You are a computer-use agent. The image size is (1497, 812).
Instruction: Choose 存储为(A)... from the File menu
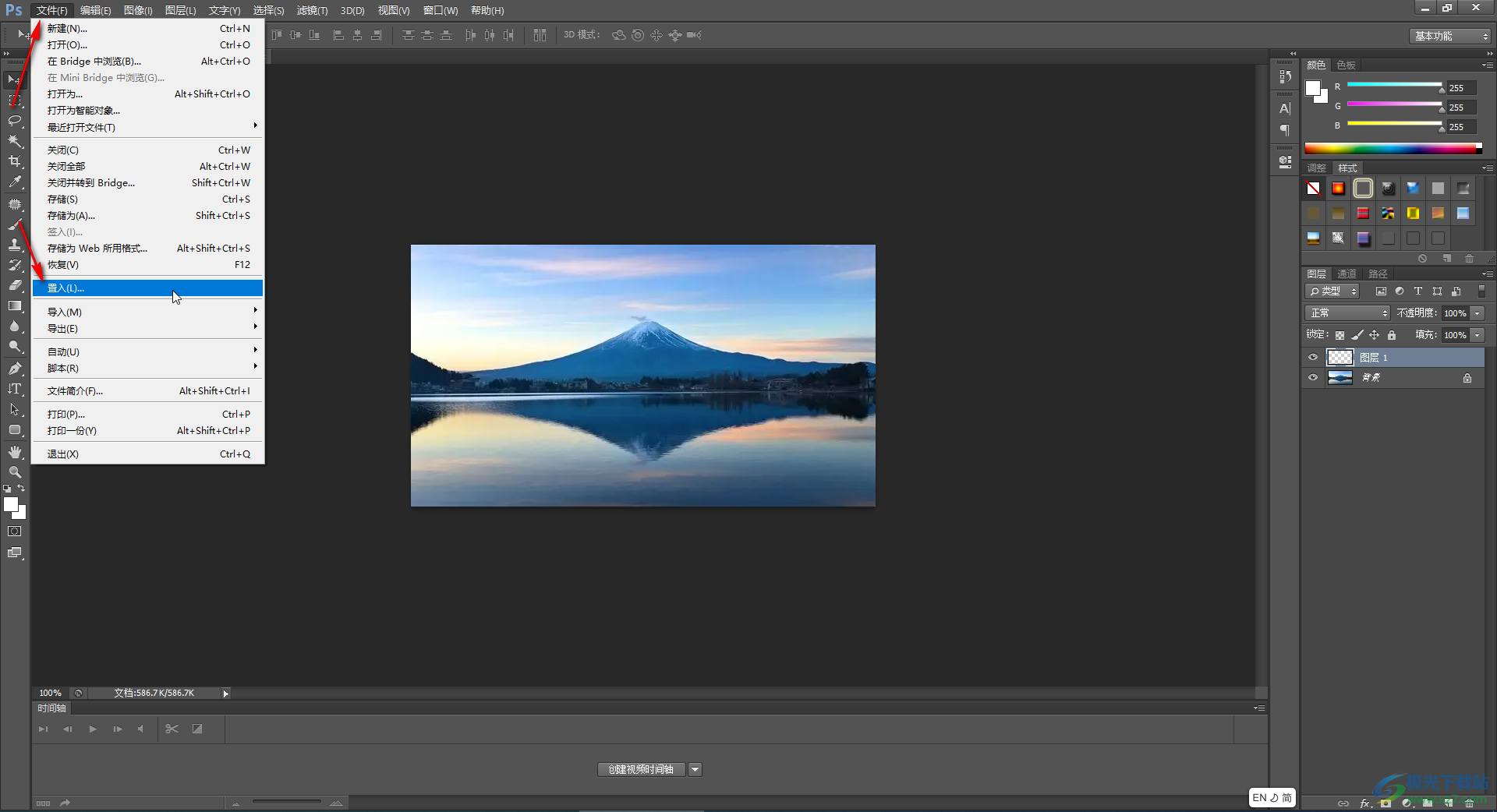pos(148,215)
